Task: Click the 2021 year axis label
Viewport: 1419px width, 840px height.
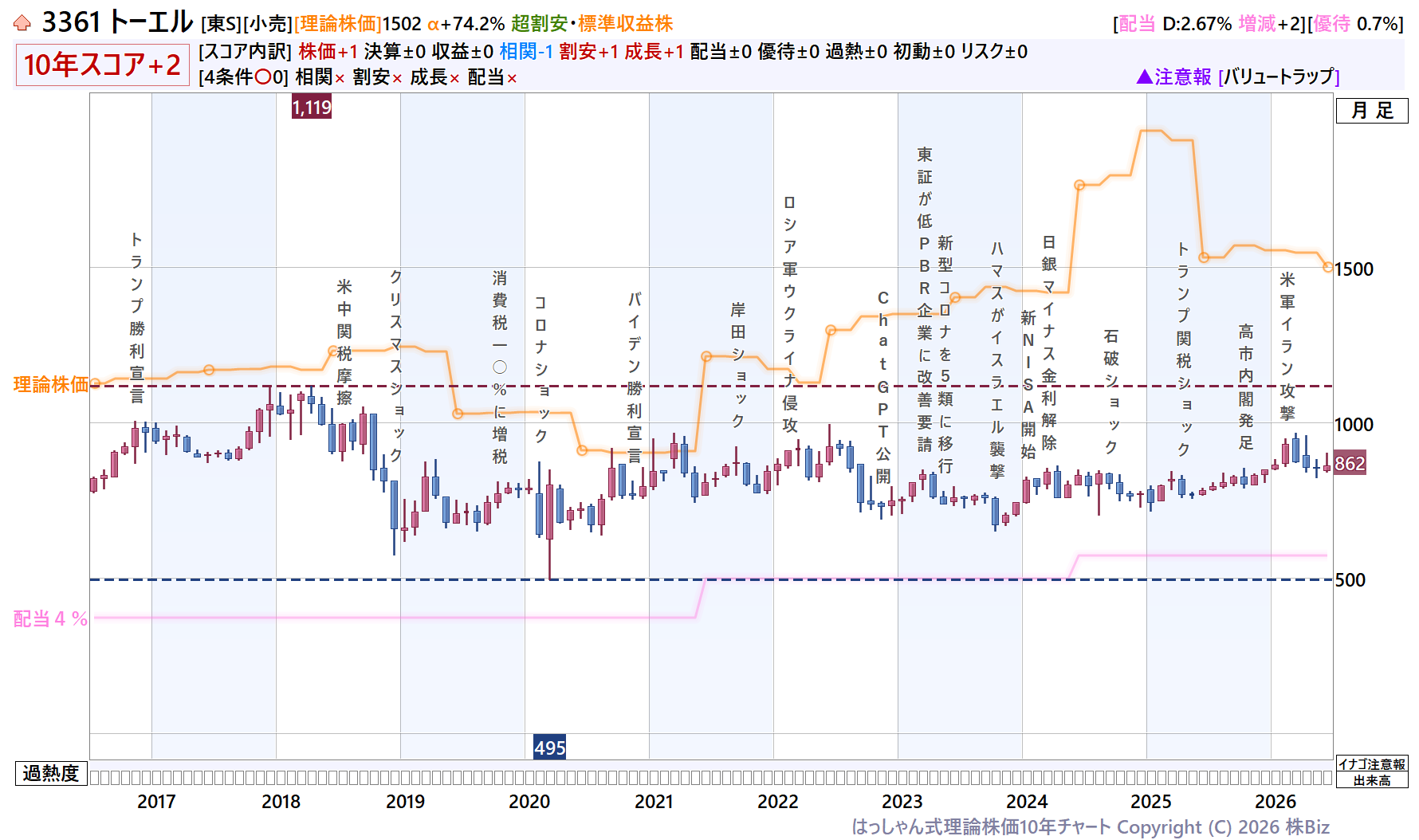Action: 654,801
